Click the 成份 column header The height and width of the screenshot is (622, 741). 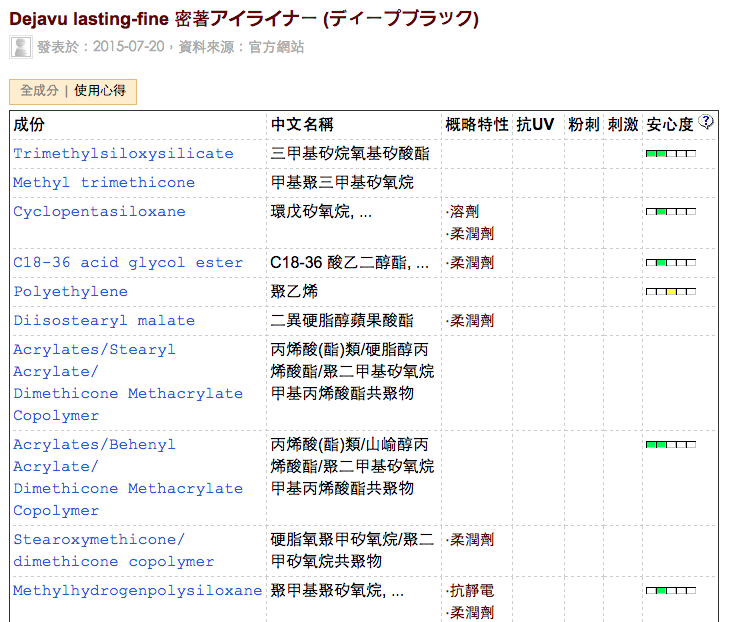(x=29, y=125)
